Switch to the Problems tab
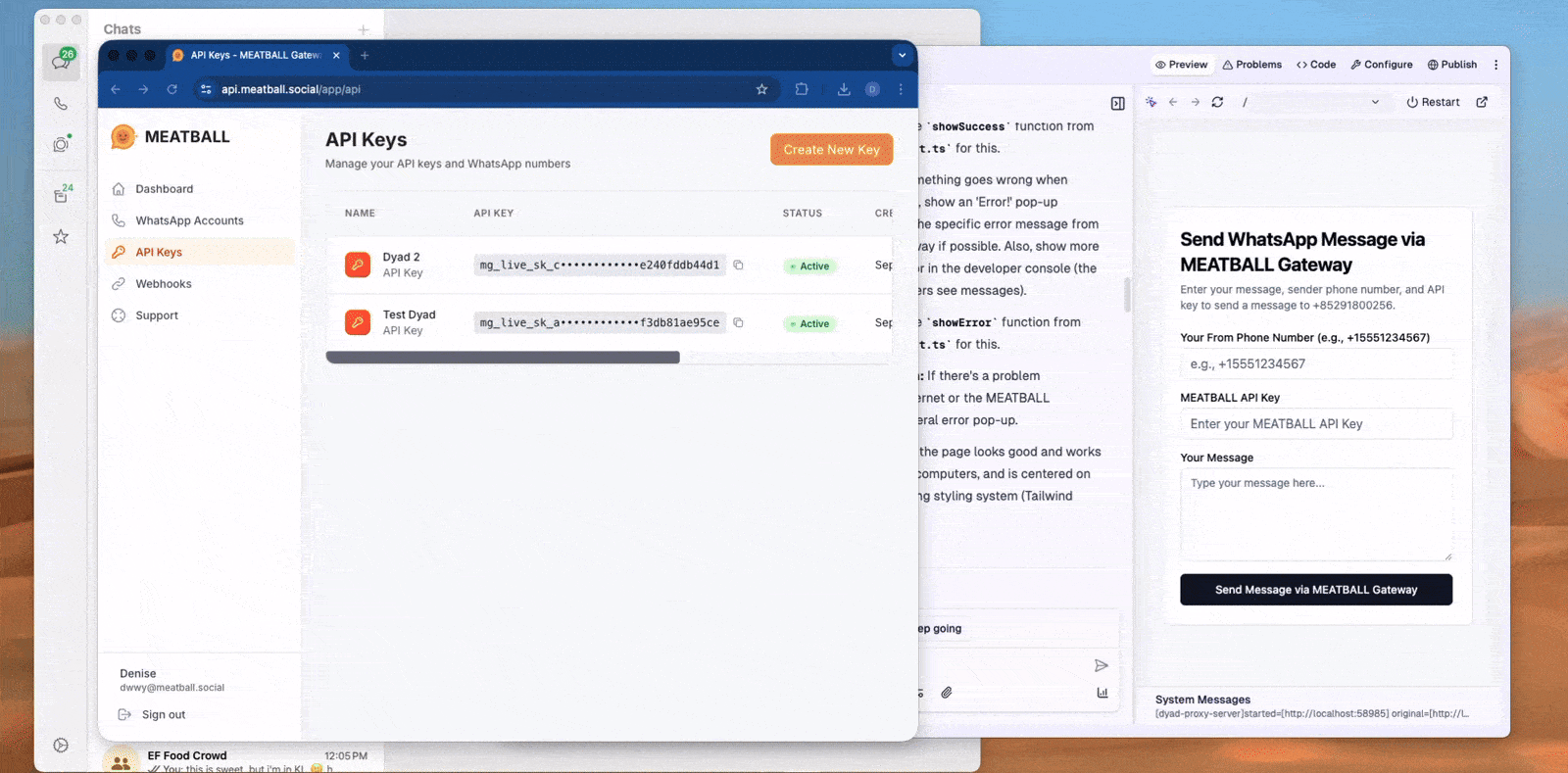 pyautogui.click(x=1251, y=65)
